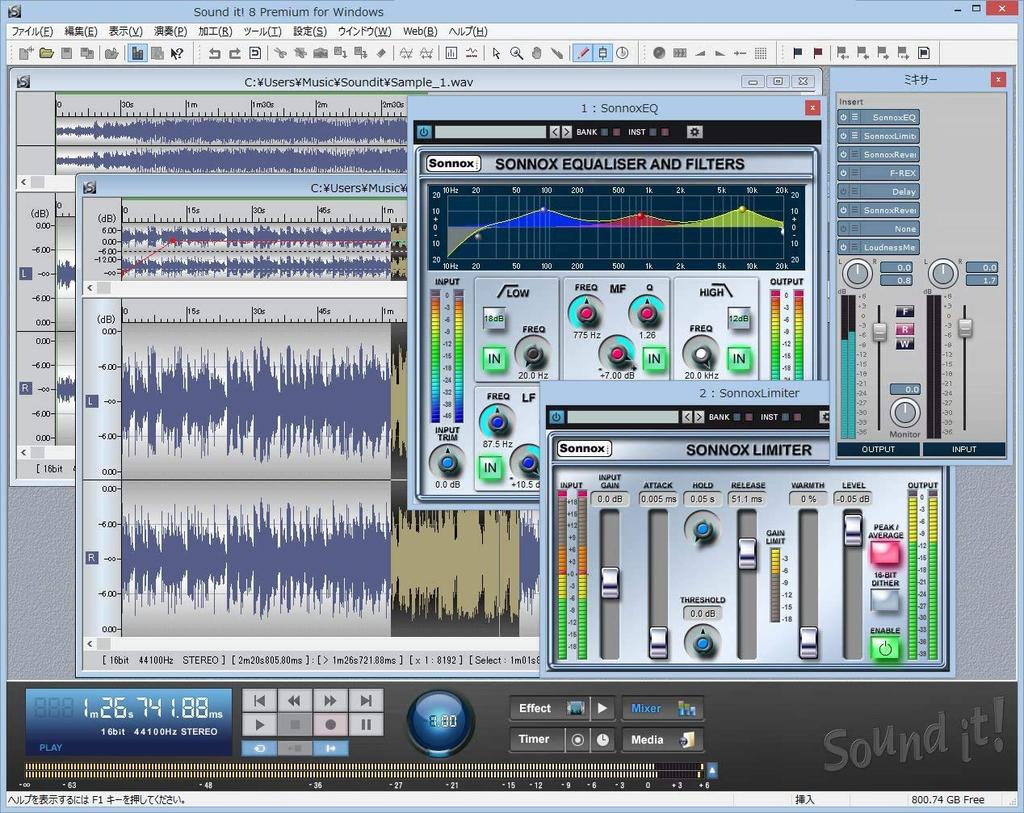Click the undo arrow in toolbar
Viewport: 1024px width, 813px height.
(214, 53)
